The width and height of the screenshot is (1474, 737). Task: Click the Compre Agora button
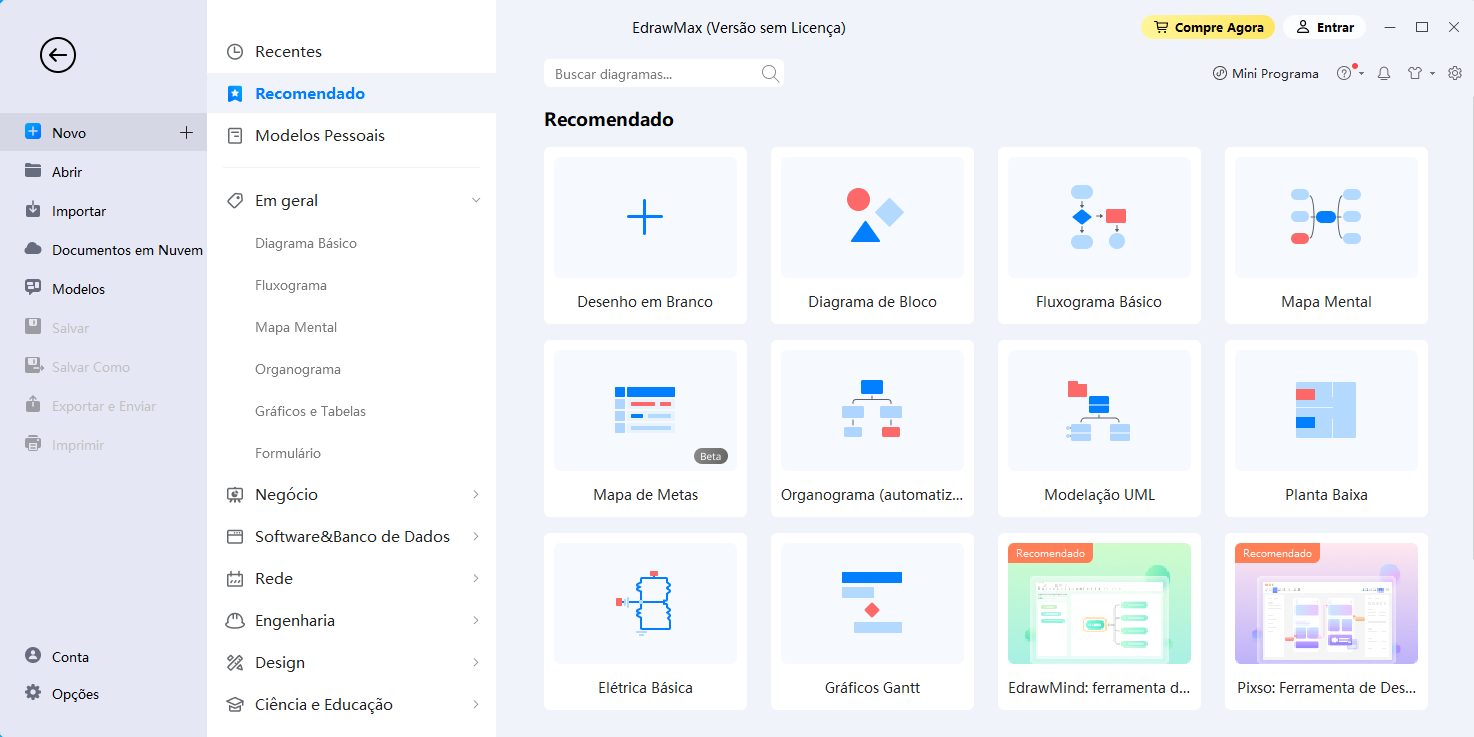click(1208, 28)
